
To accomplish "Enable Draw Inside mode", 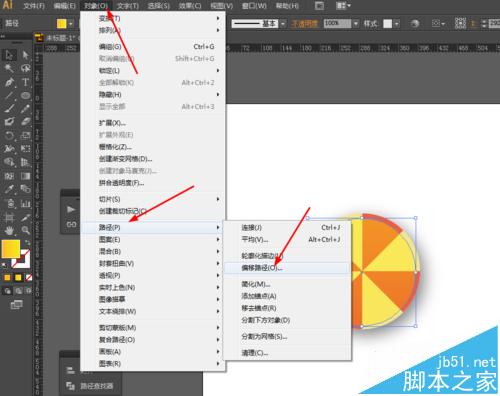I will click(29, 291).
